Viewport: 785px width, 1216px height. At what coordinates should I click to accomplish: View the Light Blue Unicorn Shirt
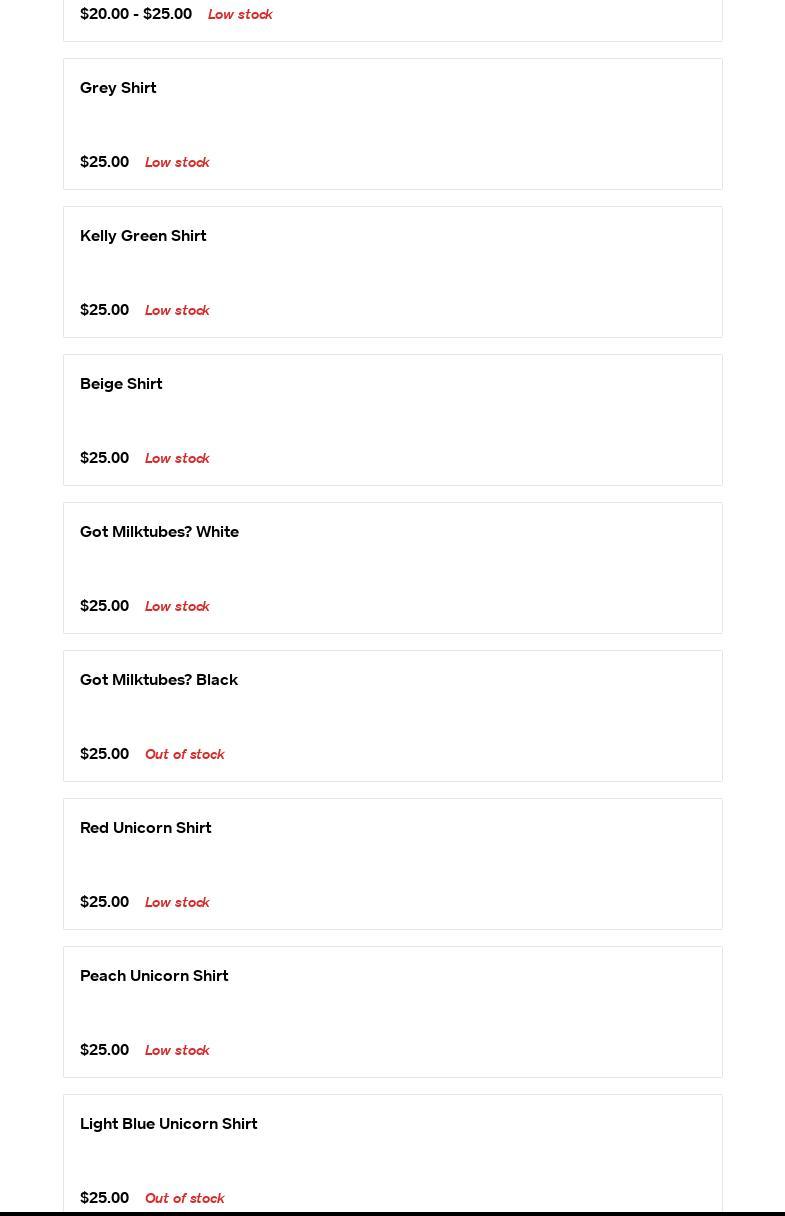click(x=168, y=1124)
